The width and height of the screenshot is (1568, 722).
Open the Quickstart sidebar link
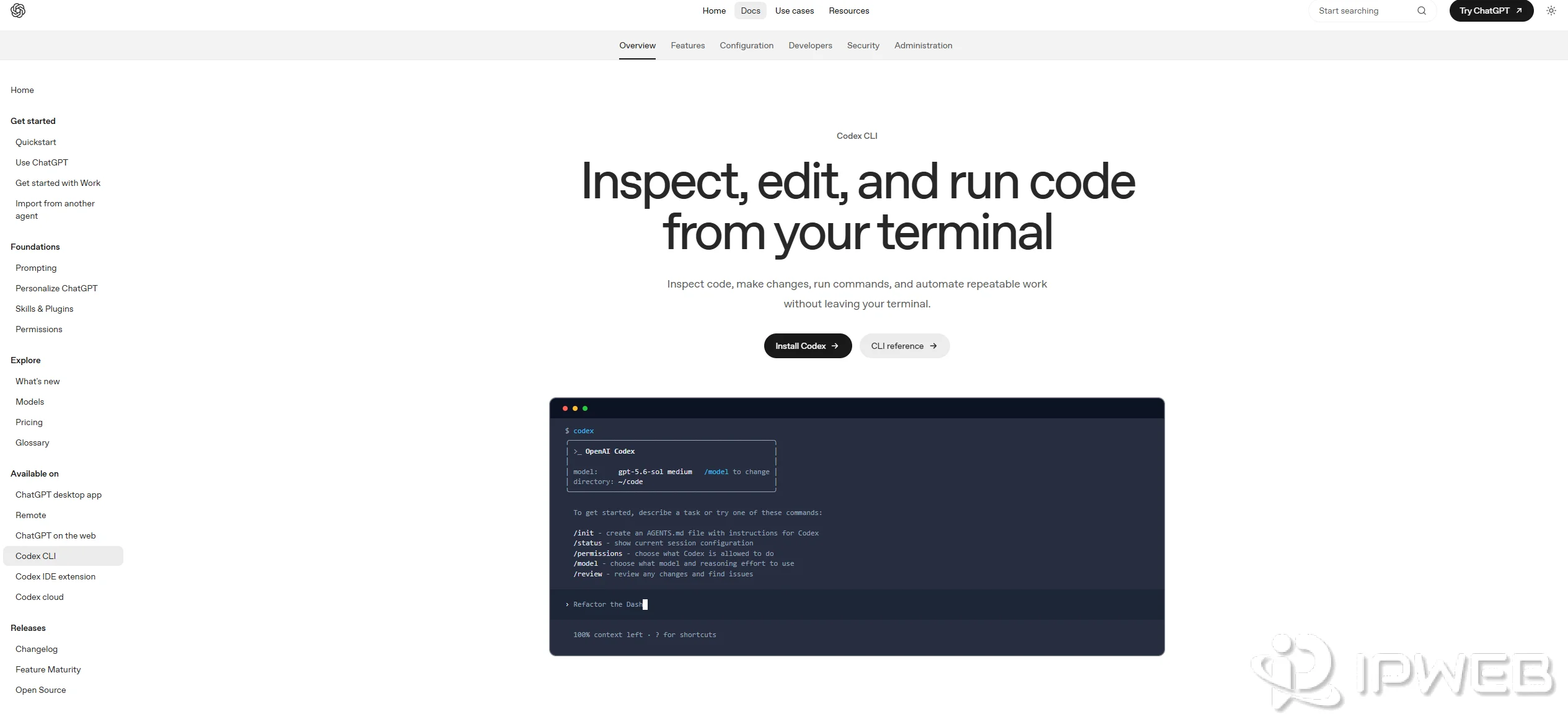click(x=36, y=142)
